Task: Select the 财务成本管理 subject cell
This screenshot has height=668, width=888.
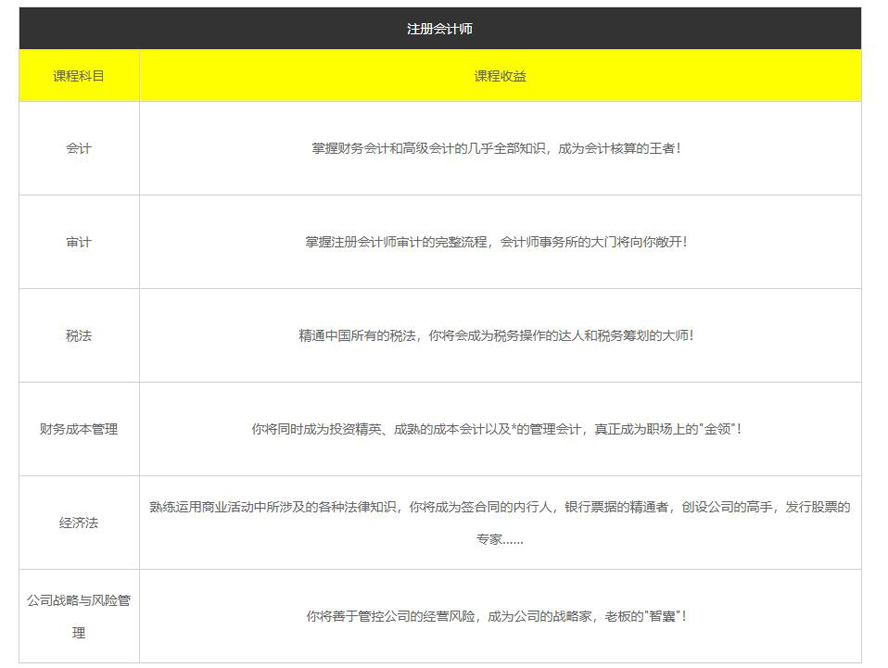Action: (79, 429)
